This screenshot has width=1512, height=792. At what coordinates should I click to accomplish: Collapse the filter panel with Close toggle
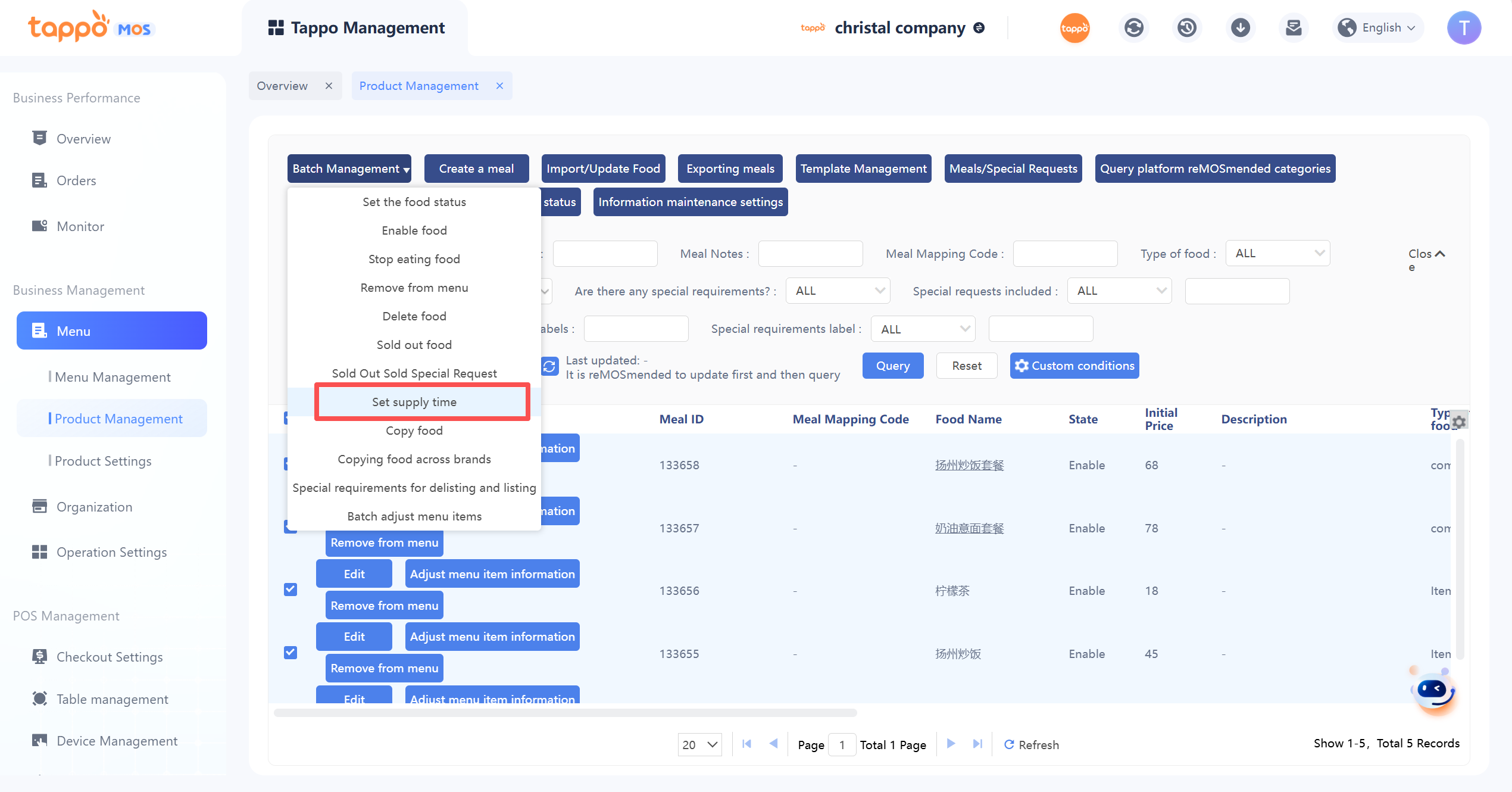point(1426,255)
